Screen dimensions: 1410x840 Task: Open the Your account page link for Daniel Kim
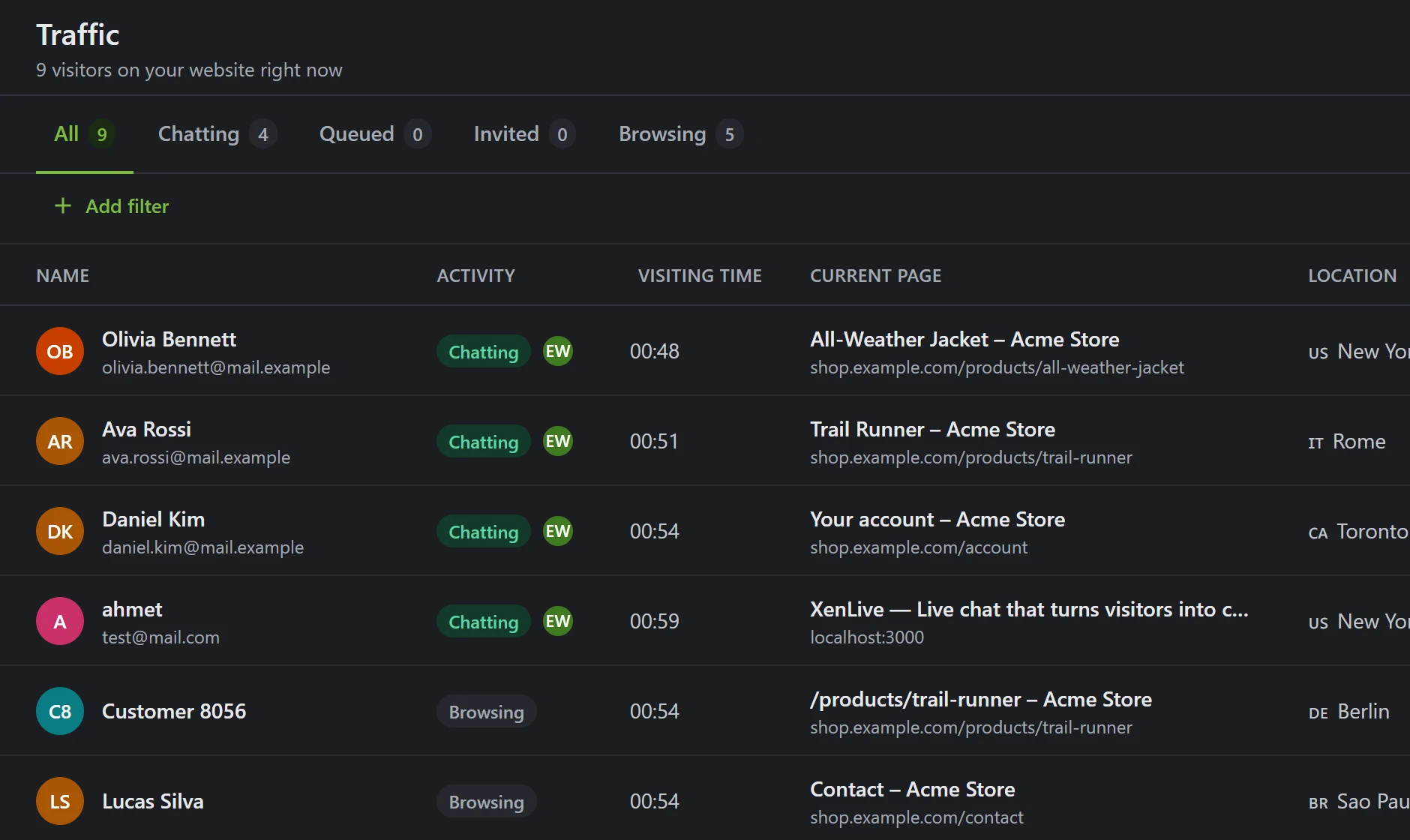tap(937, 520)
